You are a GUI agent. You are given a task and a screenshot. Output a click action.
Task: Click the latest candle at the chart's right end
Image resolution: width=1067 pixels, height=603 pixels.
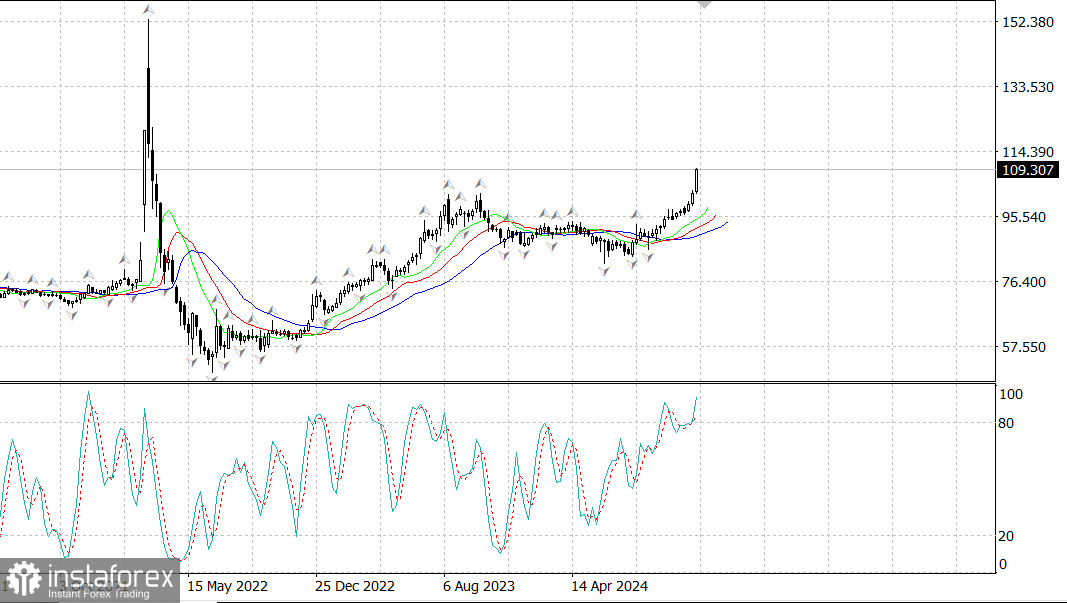click(696, 181)
